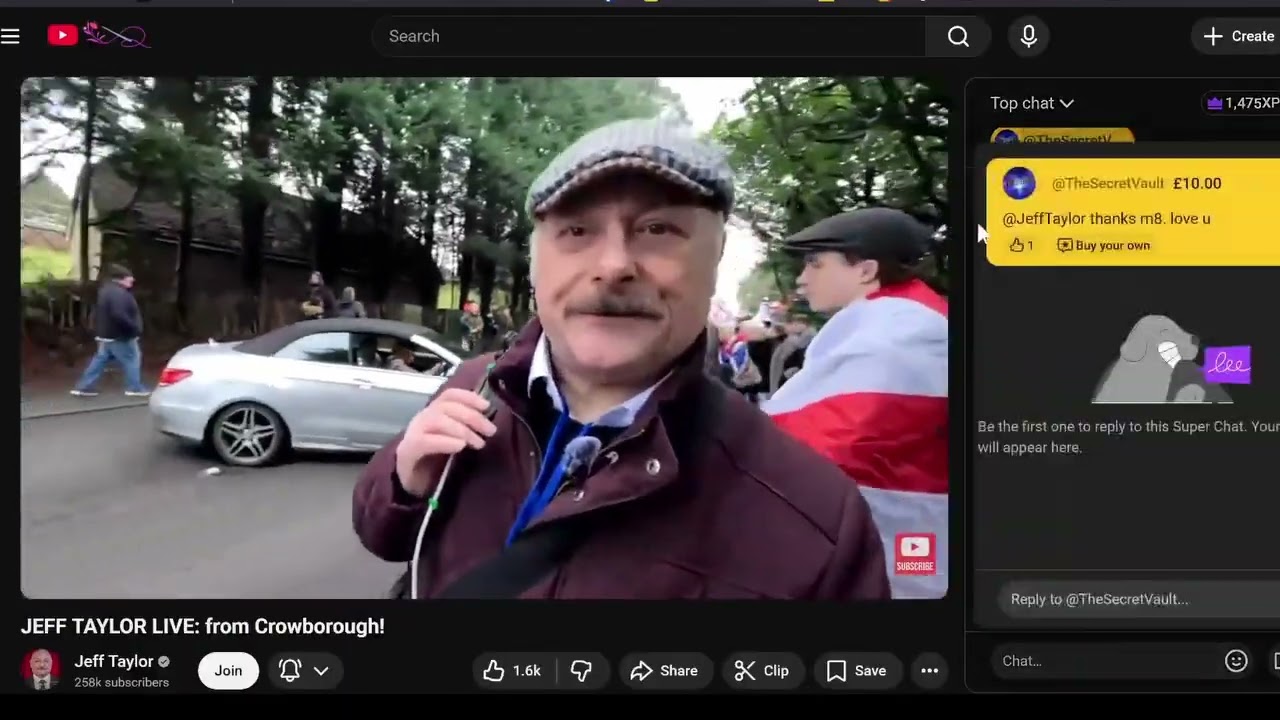Click the video player to pause
The image size is (1280, 720).
pyautogui.click(x=484, y=338)
